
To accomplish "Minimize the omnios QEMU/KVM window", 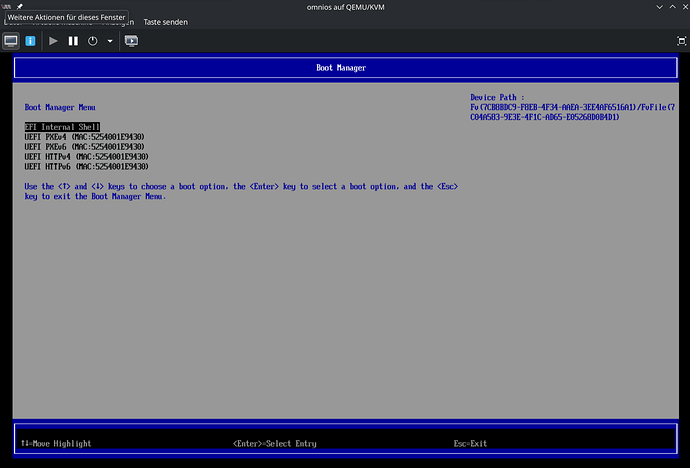I will 659,7.
